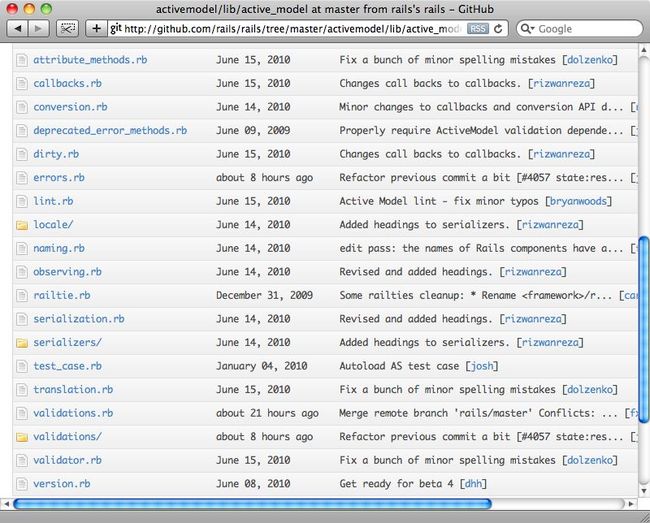Open bryanwoods author link in lint.rb row
This screenshot has height=523, width=650.
(578, 201)
